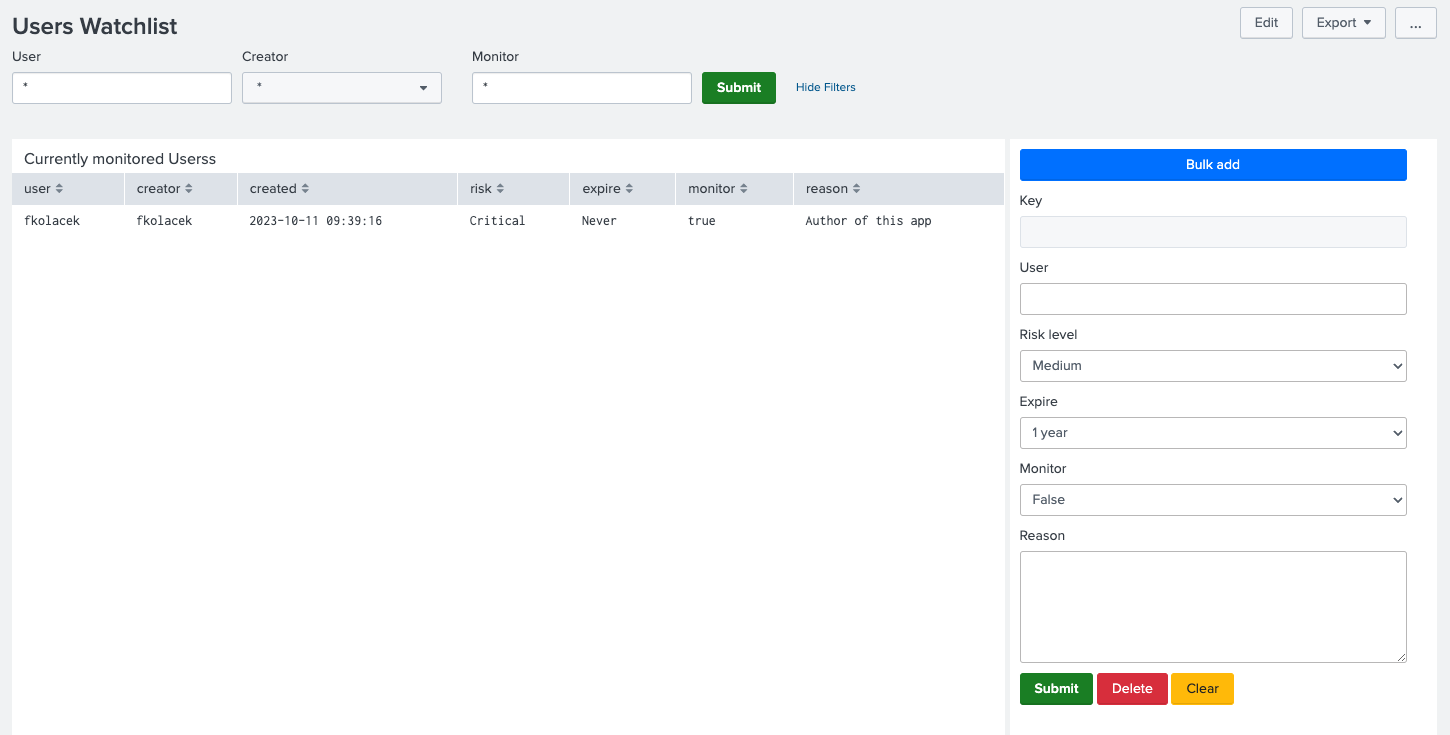Click the red Delete button

tap(1132, 689)
